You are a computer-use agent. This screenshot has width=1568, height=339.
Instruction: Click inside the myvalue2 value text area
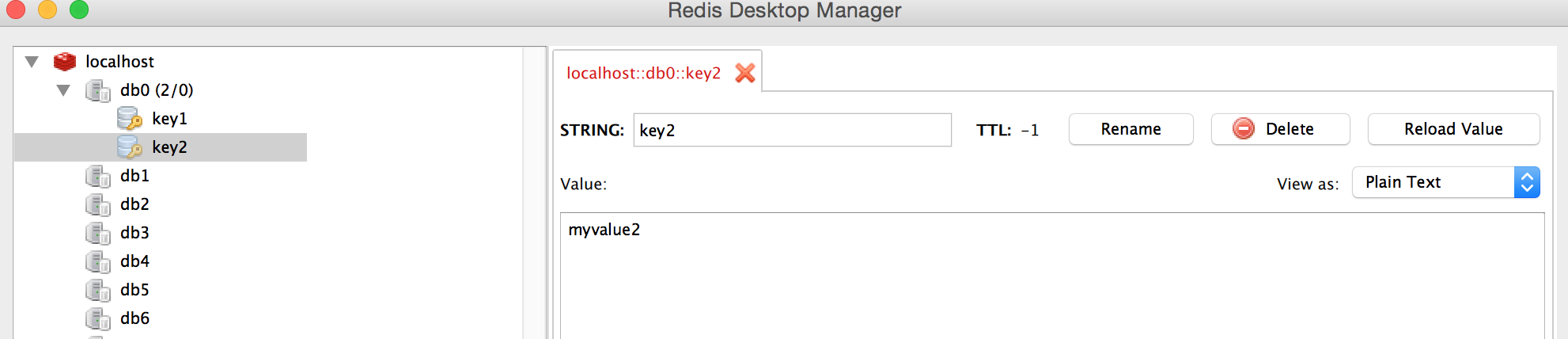(x=1052, y=276)
